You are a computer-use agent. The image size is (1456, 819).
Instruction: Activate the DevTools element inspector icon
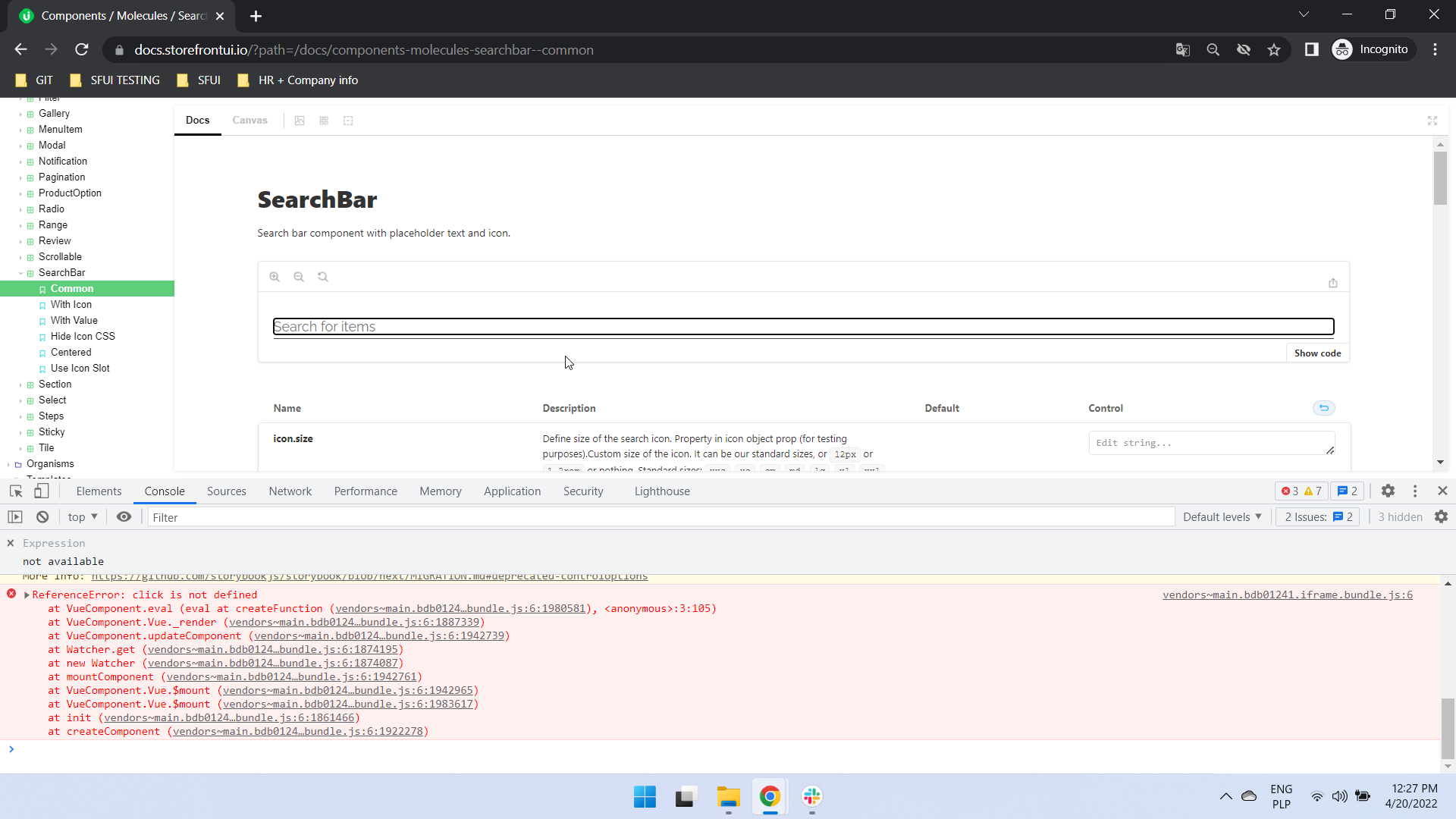tap(15, 491)
